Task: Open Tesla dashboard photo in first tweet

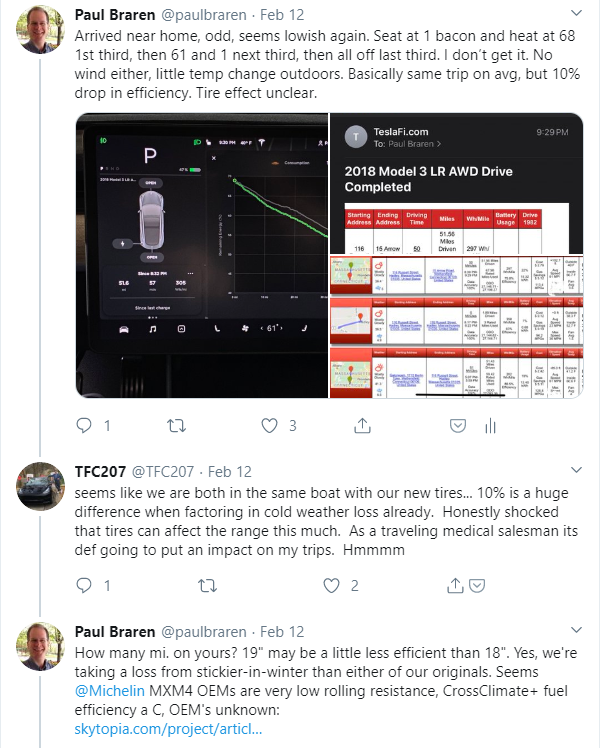Action: click(x=202, y=255)
